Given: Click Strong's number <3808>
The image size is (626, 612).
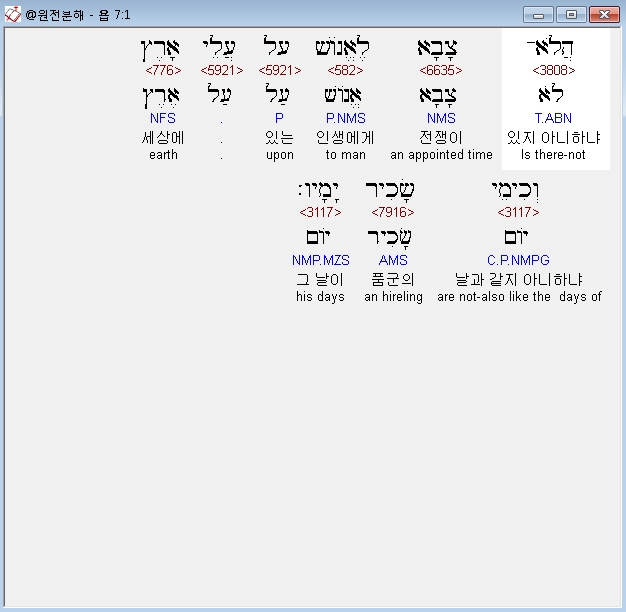Looking at the screenshot, I should tap(553, 70).
